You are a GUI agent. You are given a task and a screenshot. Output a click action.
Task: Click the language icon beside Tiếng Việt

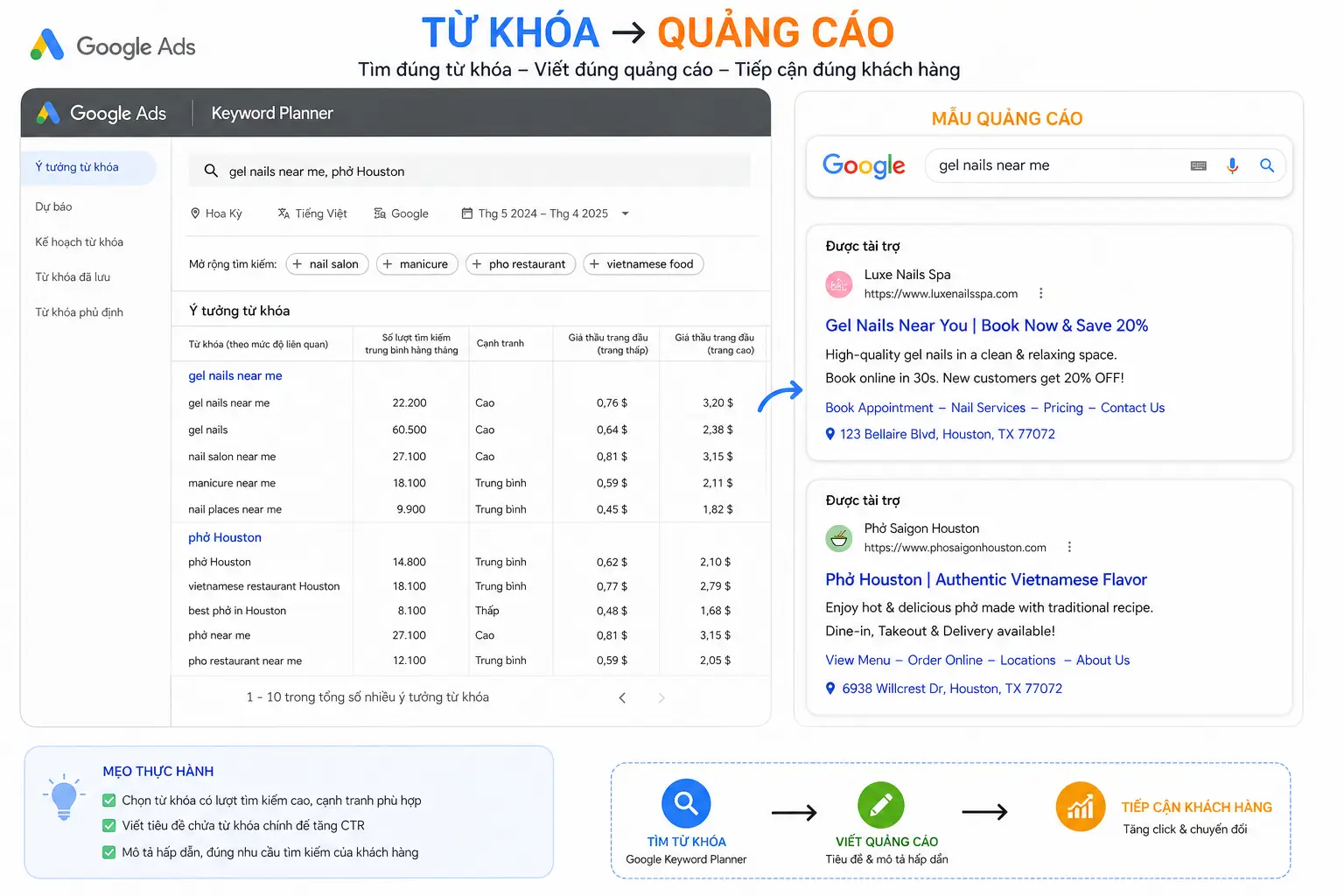click(283, 213)
